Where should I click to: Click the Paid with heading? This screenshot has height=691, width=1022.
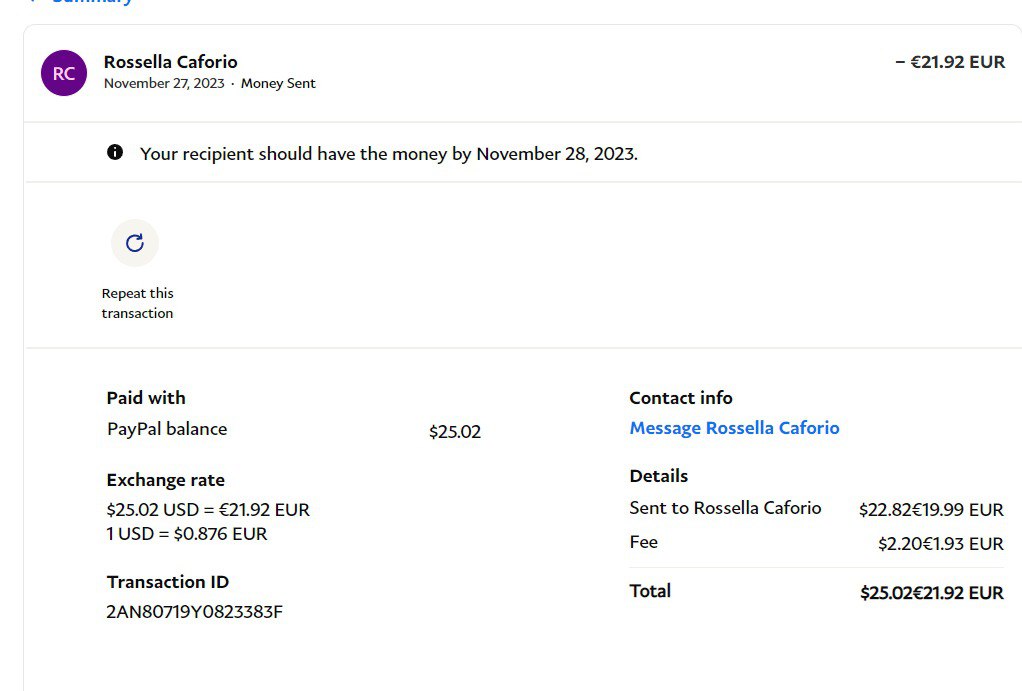(x=146, y=398)
